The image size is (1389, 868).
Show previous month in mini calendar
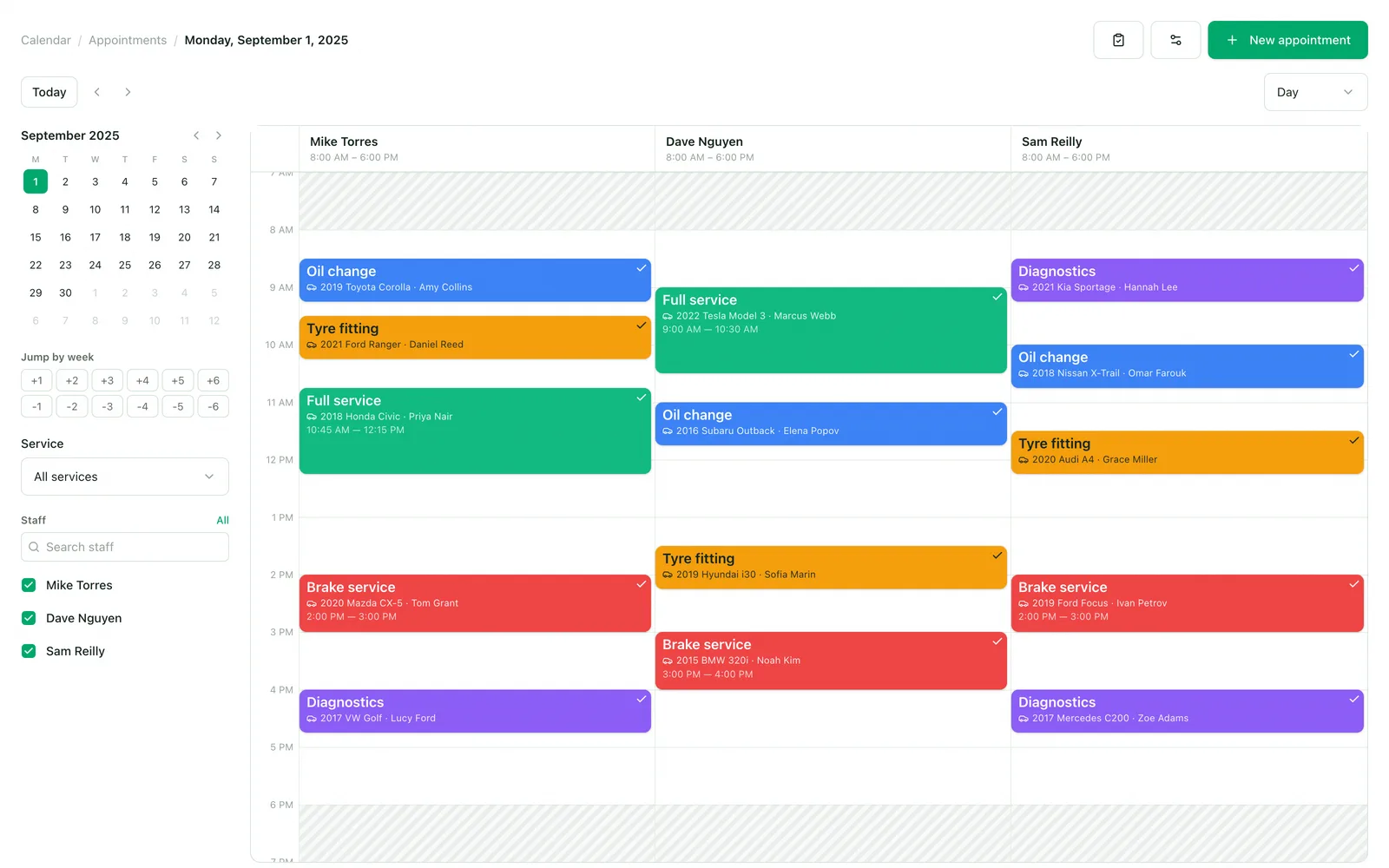(x=196, y=135)
